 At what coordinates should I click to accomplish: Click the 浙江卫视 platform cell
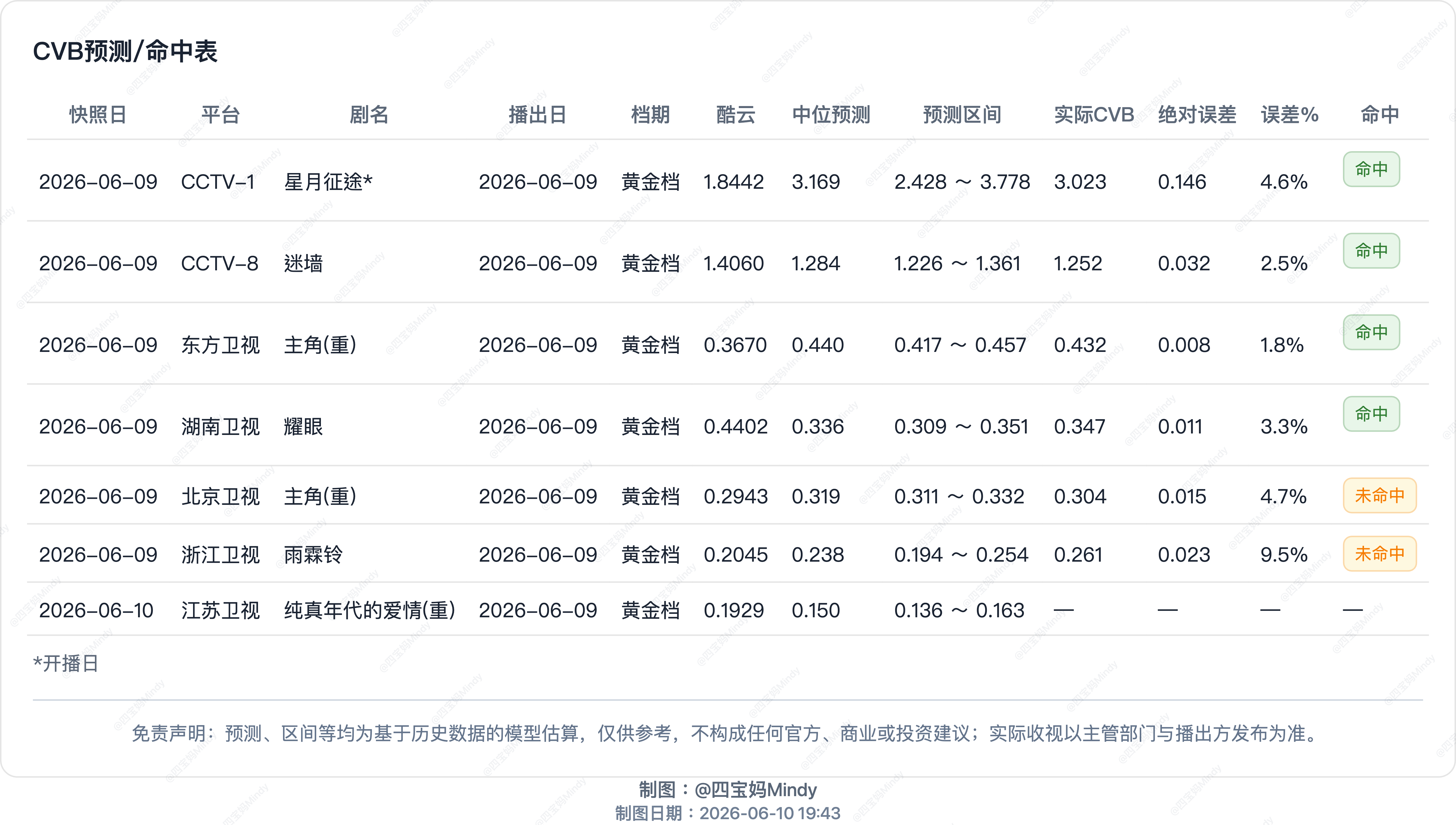click(220, 555)
